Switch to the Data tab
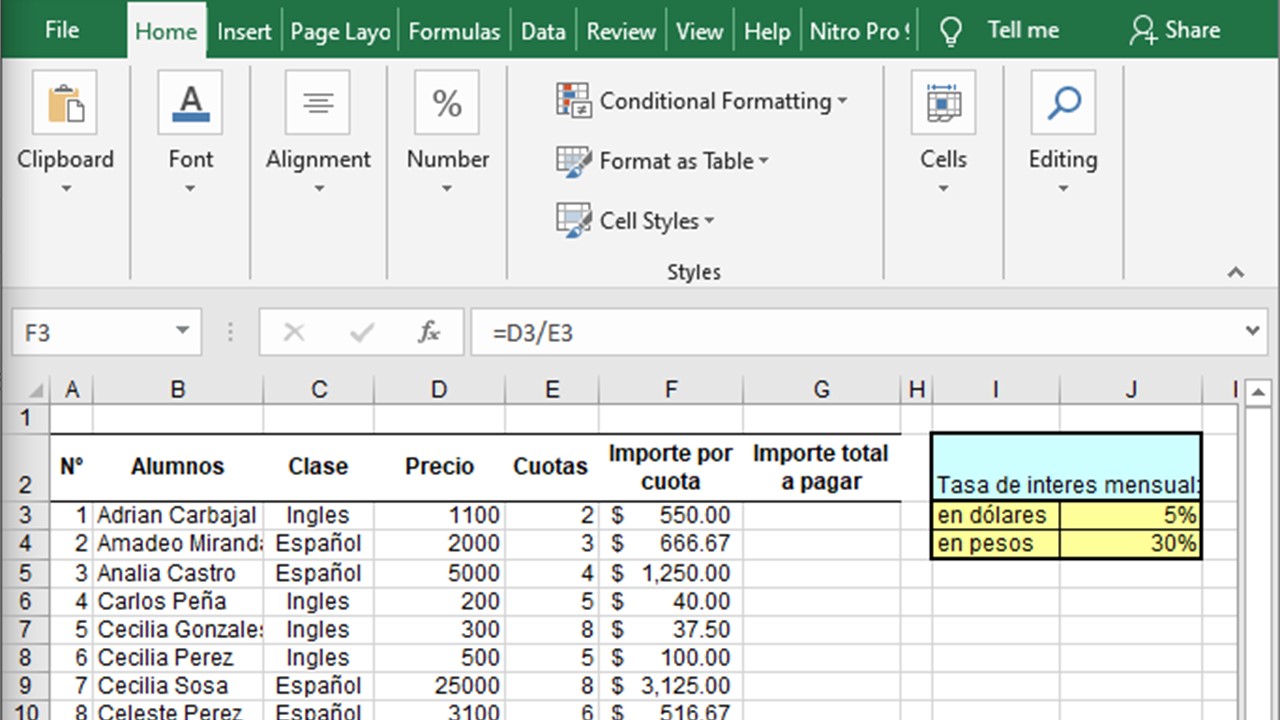This screenshot has height=720, width=1280. (x=543, y=30)
